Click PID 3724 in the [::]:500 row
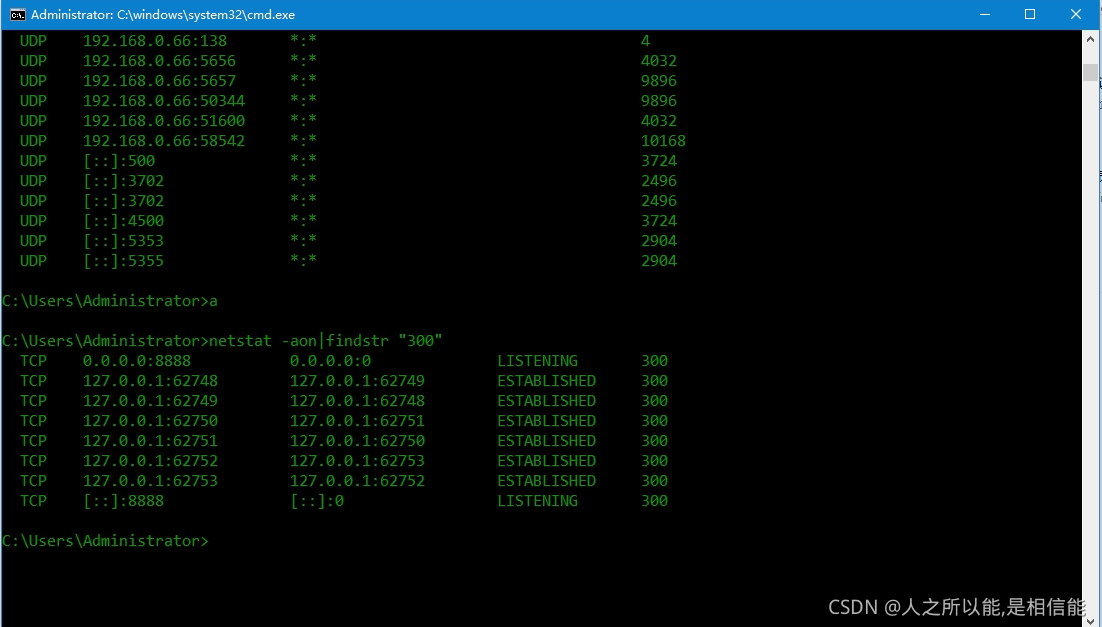 pyautogui.click(x=659, y=161)
